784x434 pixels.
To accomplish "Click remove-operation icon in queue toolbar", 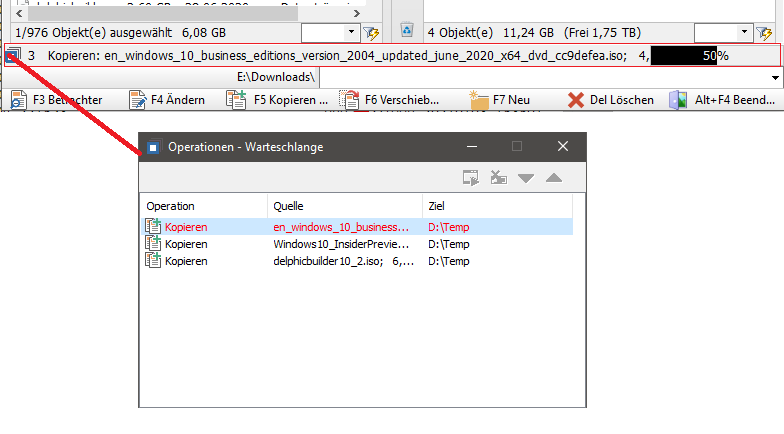I will pyautogui.click(x=499, y=178).
